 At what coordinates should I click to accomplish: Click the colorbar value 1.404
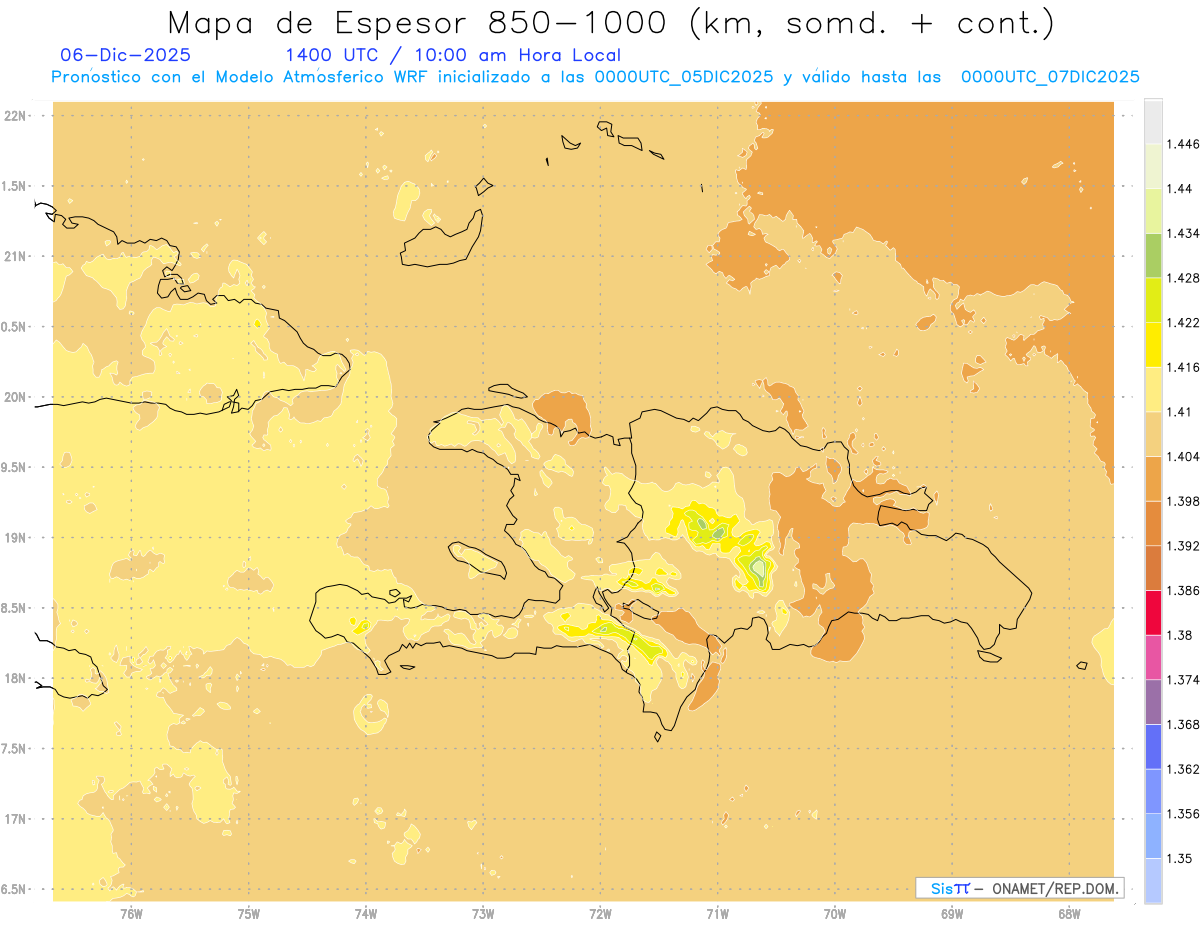click(x=1183, y=456)
